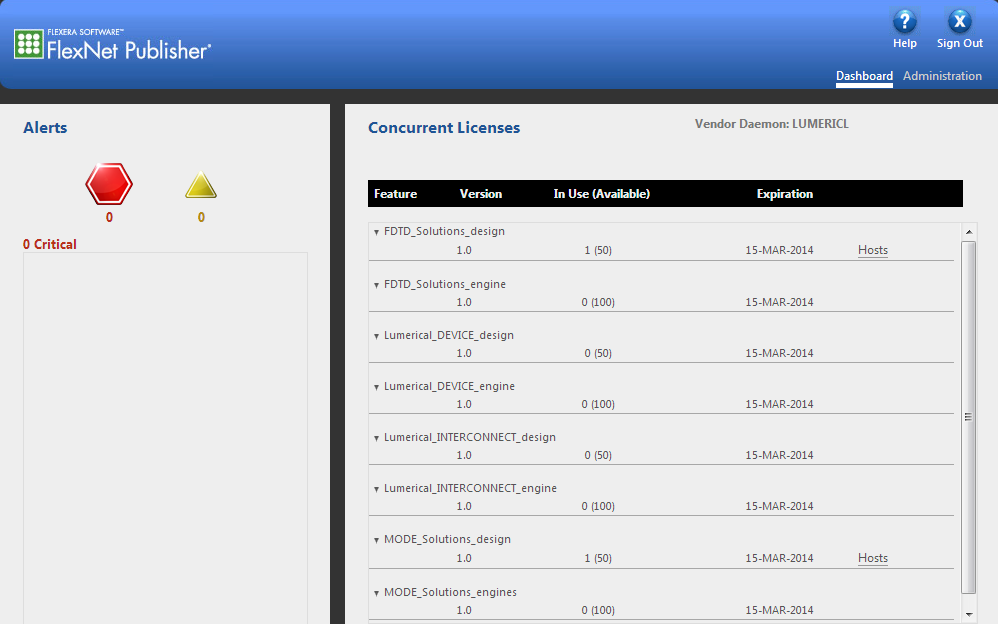Click the expiration date for MODE_Solutions_design
998x624 pixels.
pos(779,558)
